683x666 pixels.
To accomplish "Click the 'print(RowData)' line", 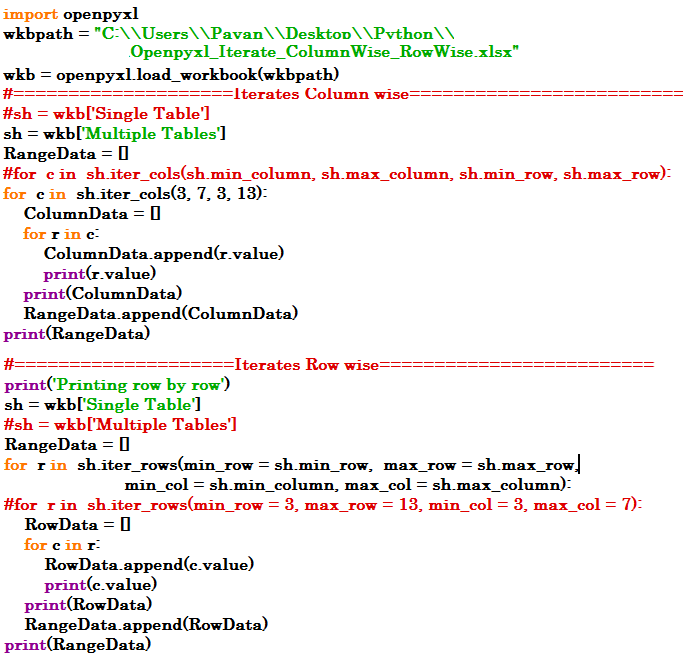I will pos(88,605).
